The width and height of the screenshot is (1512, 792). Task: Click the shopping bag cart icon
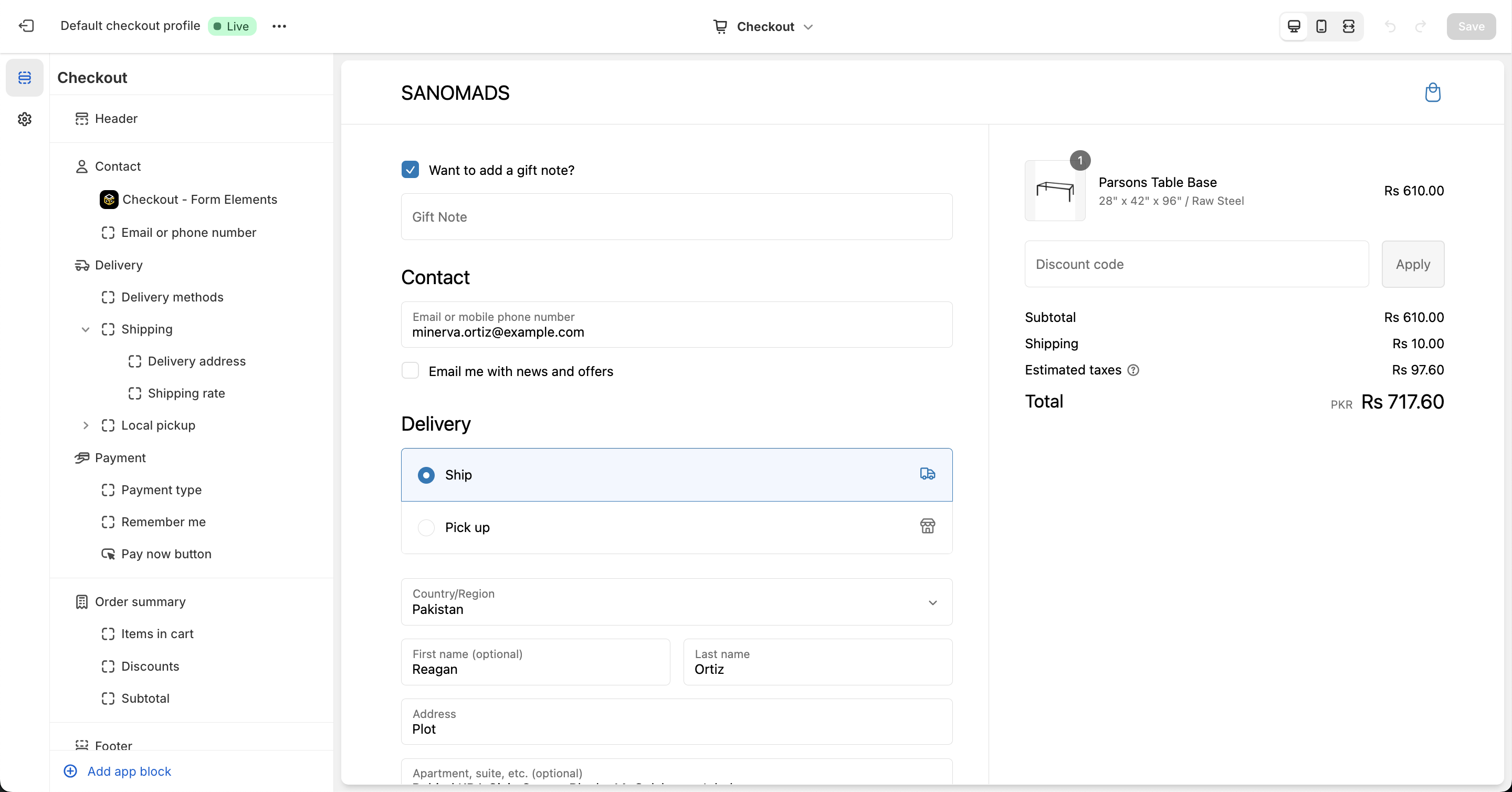click(x=1433, y=92)
